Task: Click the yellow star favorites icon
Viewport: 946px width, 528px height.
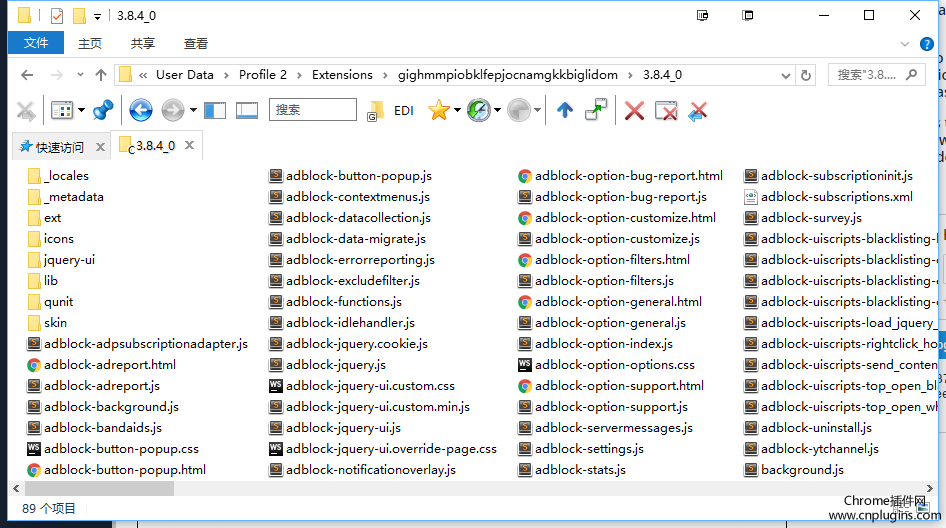Action: [439, 110]
